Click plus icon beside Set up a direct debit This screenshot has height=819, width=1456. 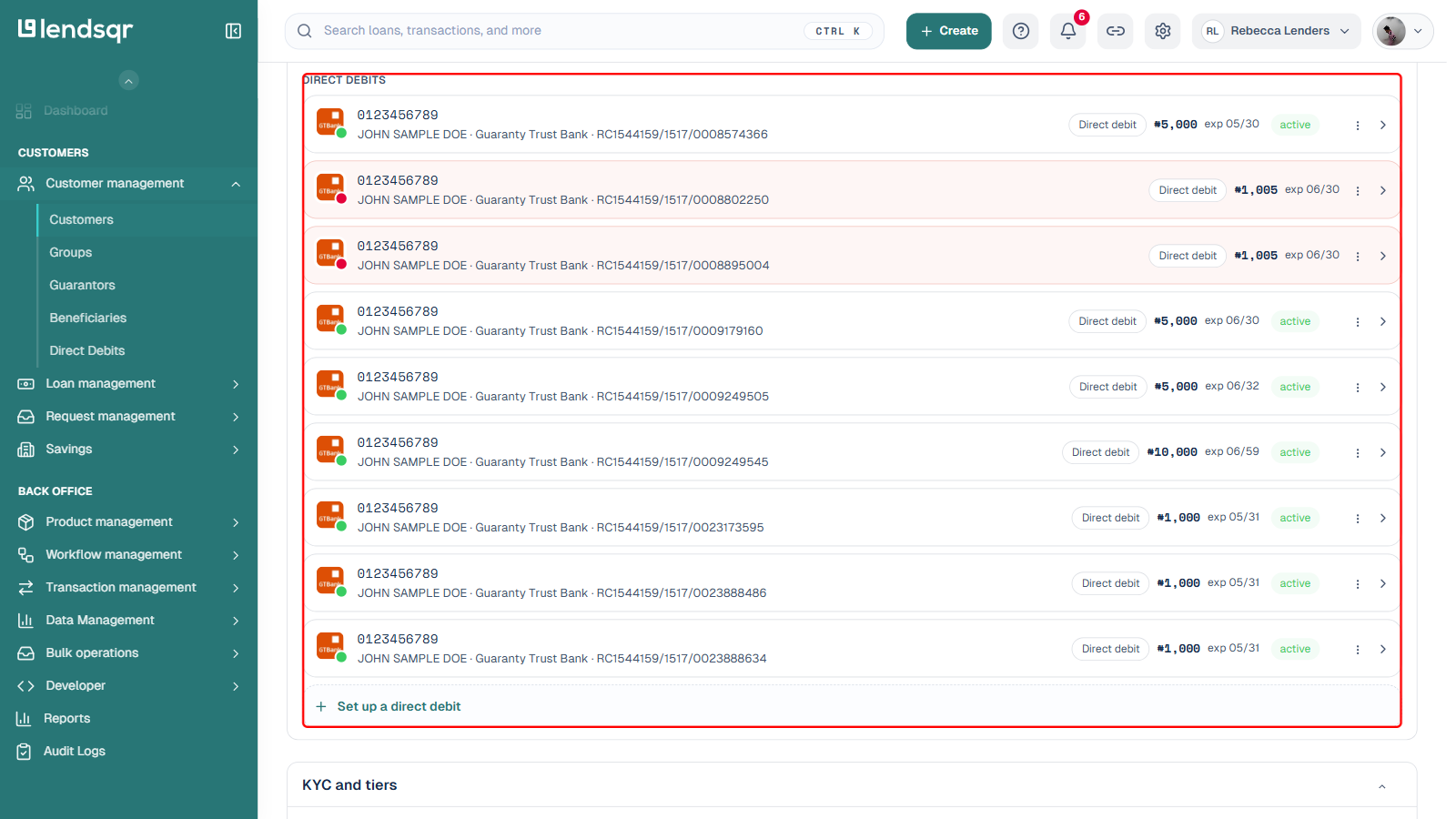click(321, 706)
